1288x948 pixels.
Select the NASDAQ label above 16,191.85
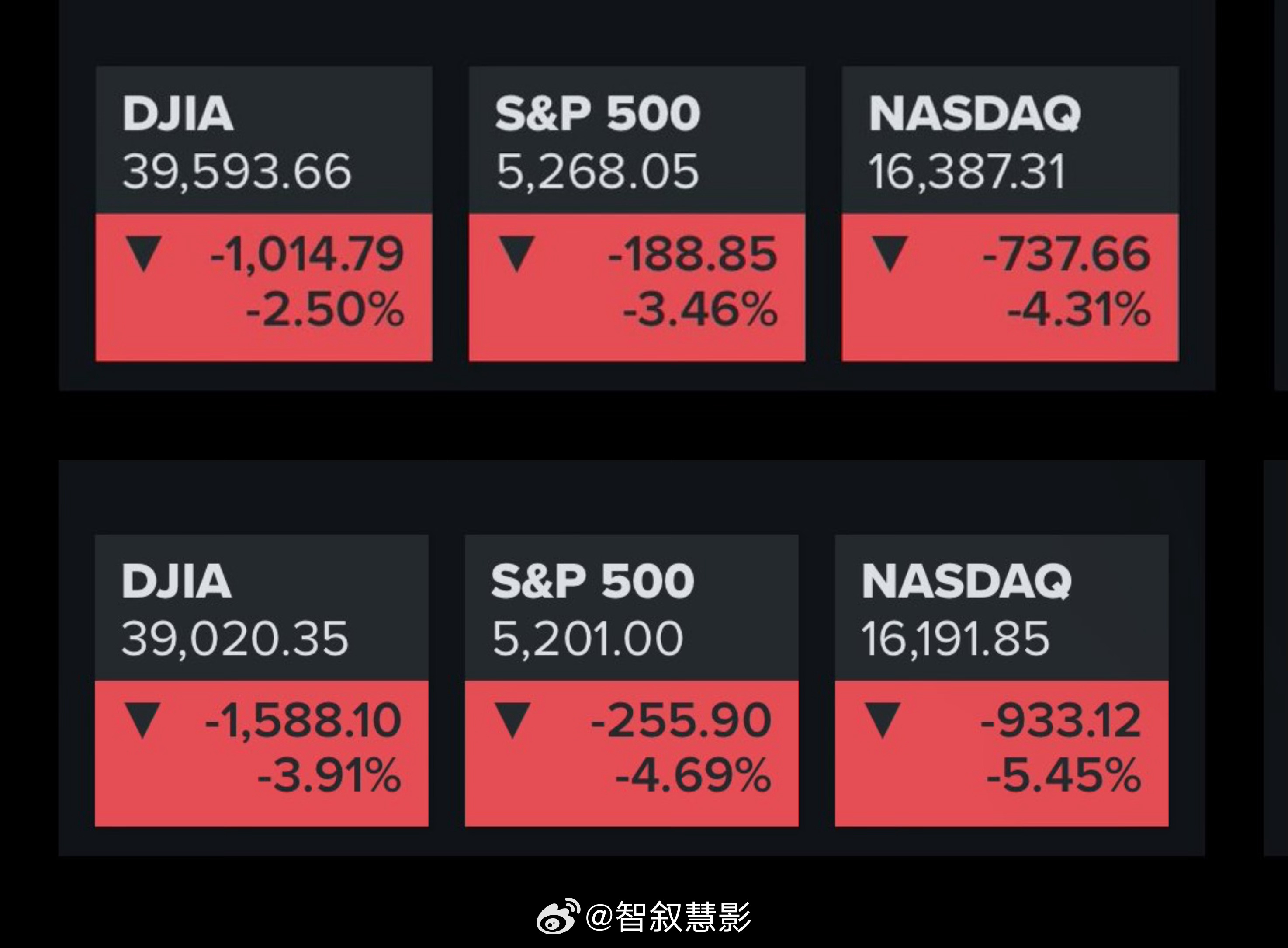966,581
